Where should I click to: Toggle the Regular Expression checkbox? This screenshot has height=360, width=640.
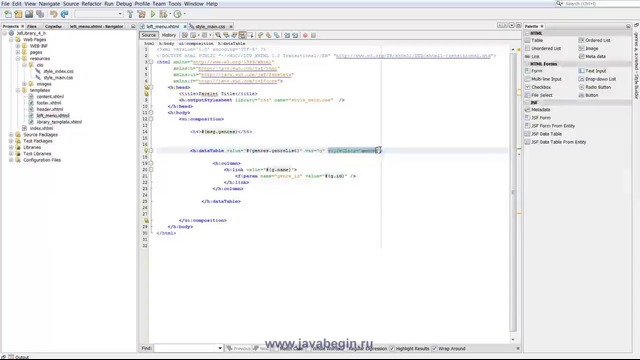(x=345, y=349)
